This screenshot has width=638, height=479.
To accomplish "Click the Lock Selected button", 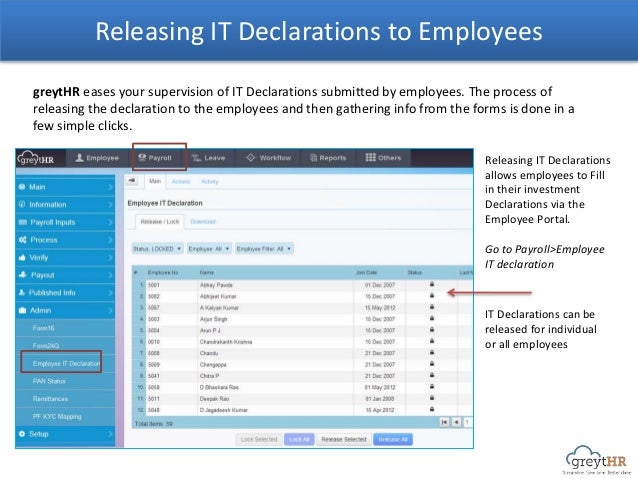I will click(259, 440).
